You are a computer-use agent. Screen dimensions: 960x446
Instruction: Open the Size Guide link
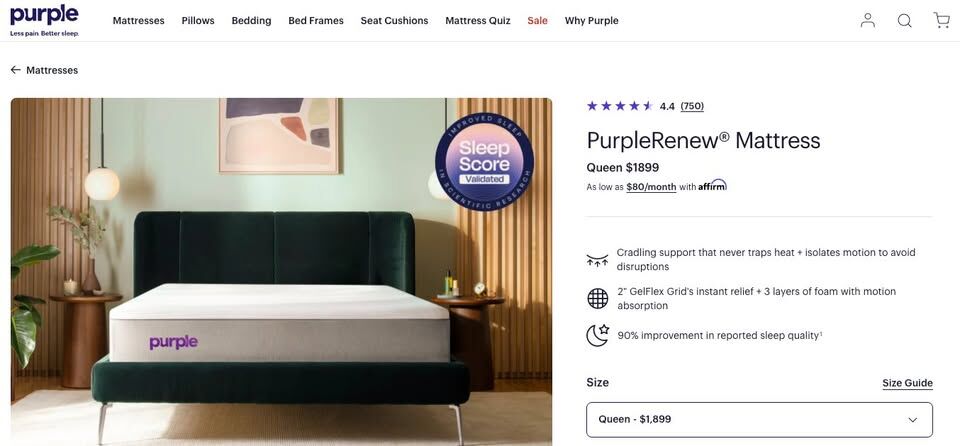[907, 383]
